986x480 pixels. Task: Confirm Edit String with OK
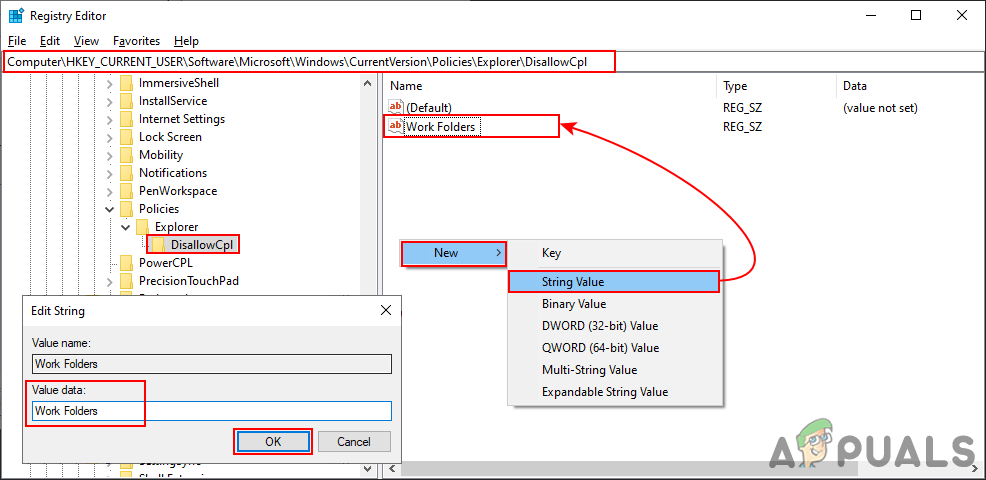(273, 442)
